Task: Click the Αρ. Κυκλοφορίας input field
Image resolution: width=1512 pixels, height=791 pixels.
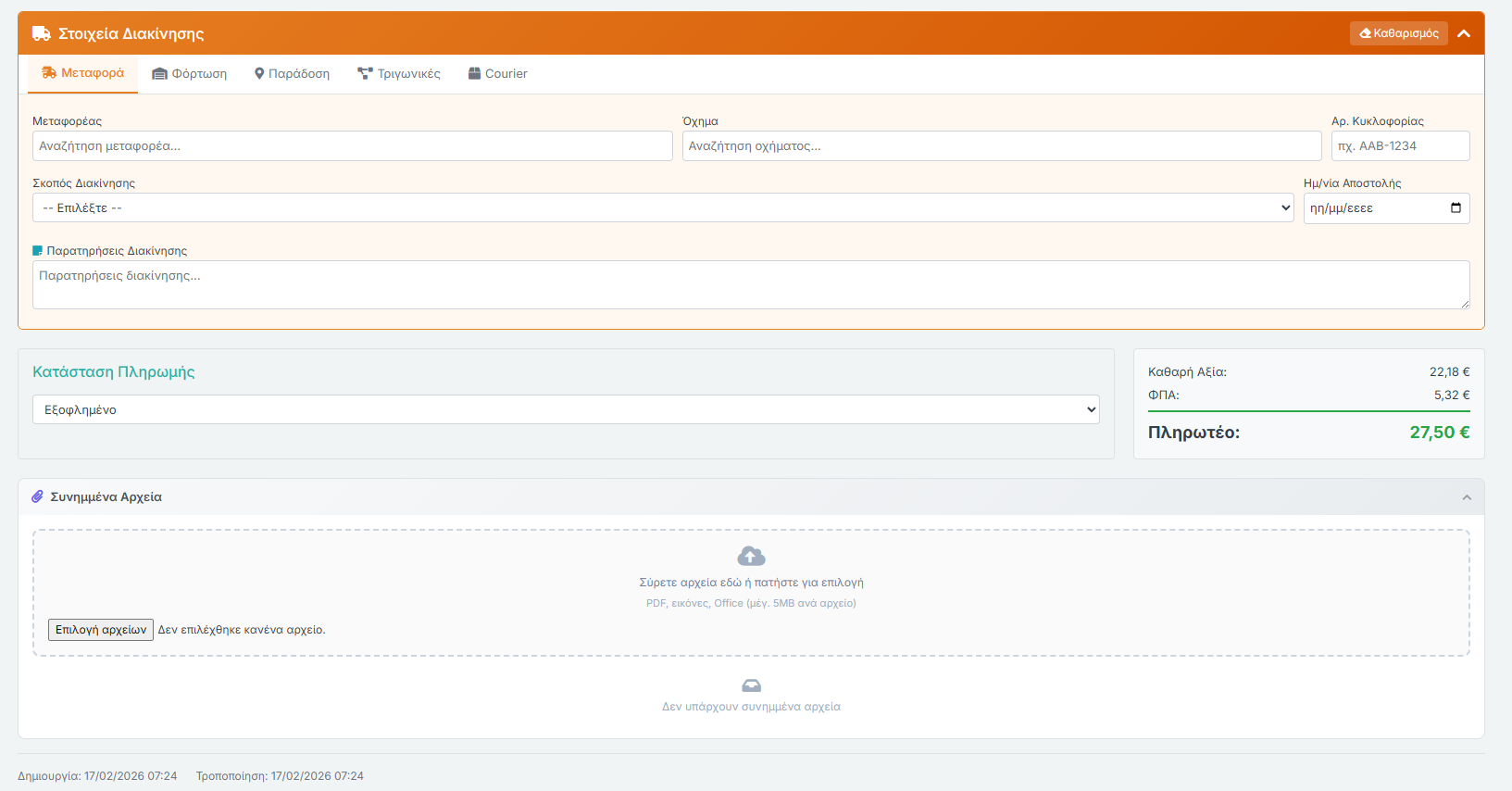Action: coord(1400,145)
